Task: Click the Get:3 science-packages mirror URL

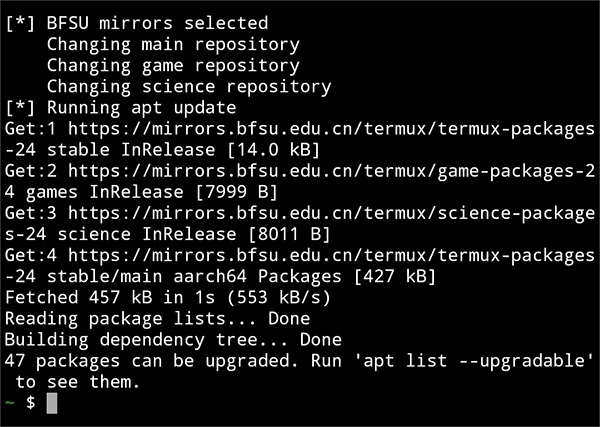Action: point(331,213)
